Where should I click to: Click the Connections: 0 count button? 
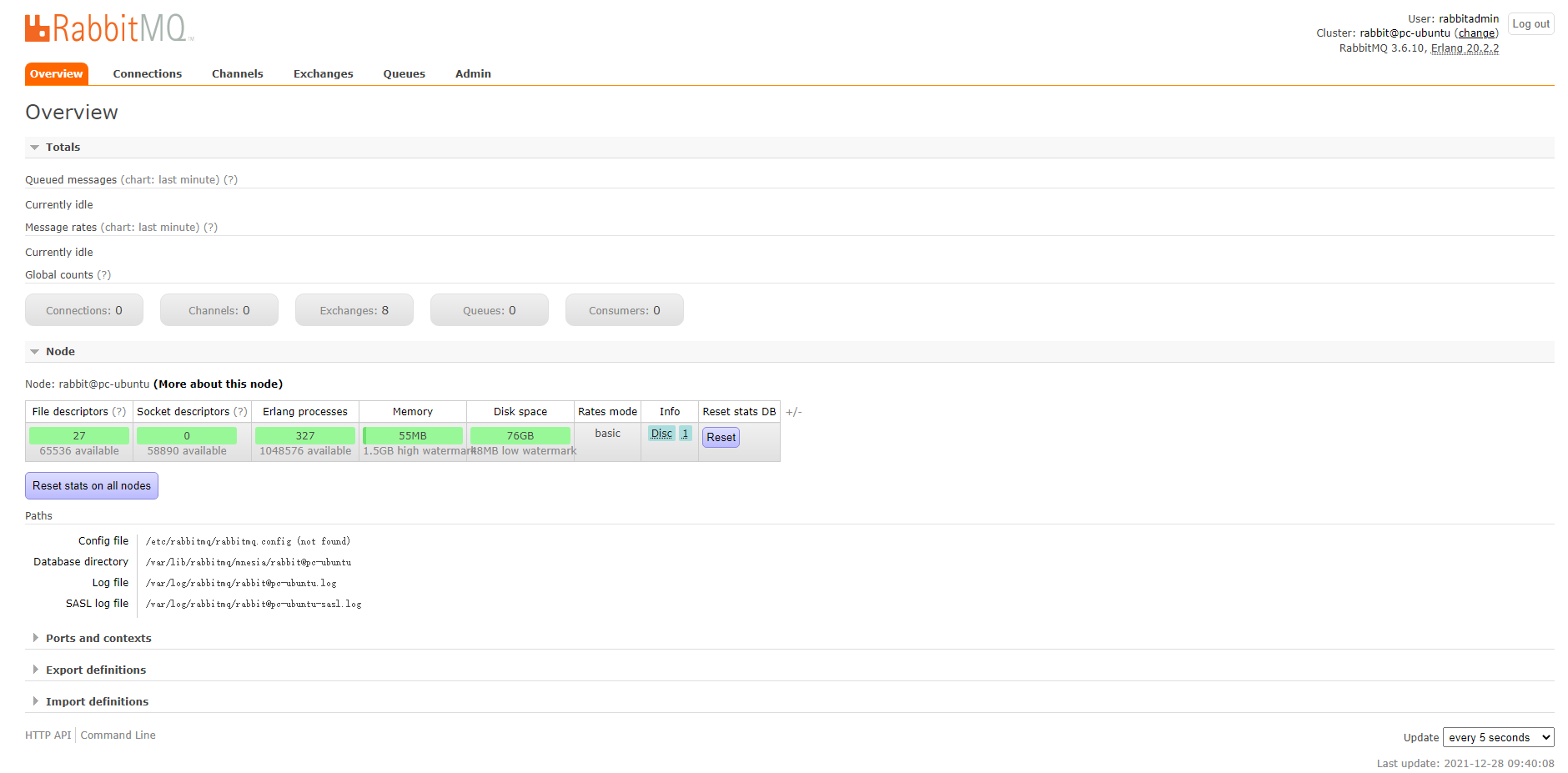pyautogui.click(x=84, y=310)
